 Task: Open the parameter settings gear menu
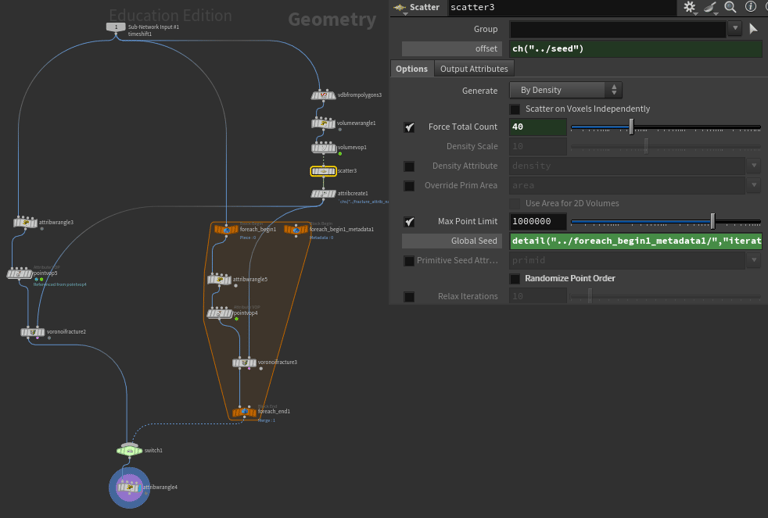(689, 8)
